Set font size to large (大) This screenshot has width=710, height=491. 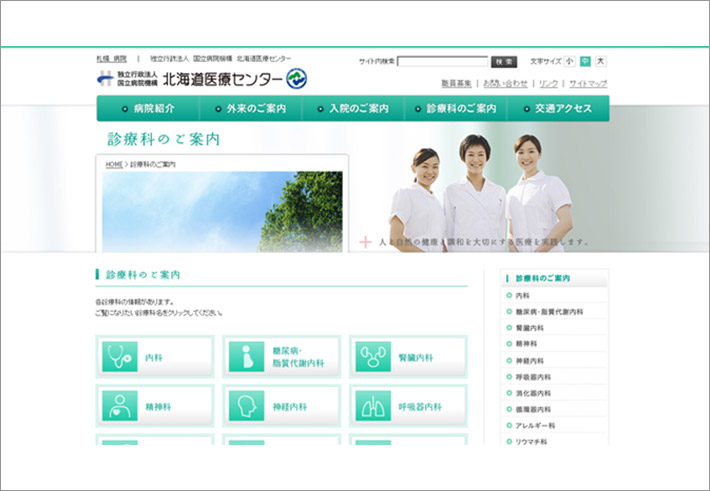click(x=600, y=61)
